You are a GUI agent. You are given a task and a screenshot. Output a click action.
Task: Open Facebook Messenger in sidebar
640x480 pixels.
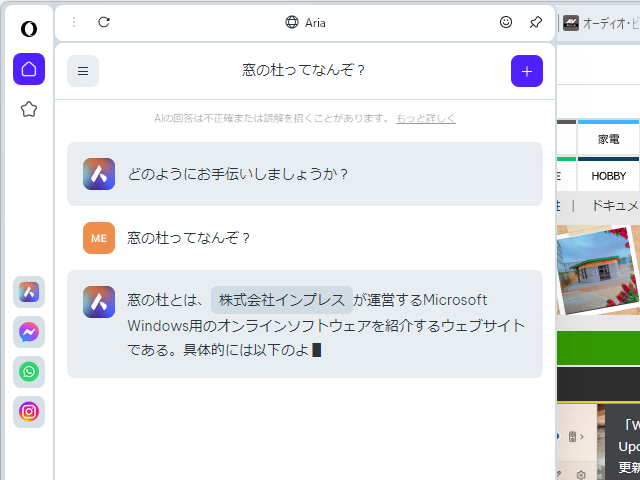[29, 332]
